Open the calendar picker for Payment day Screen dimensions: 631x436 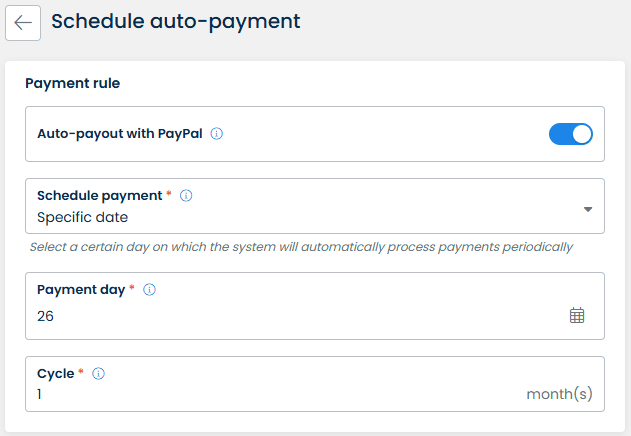[x=577, y=315]
